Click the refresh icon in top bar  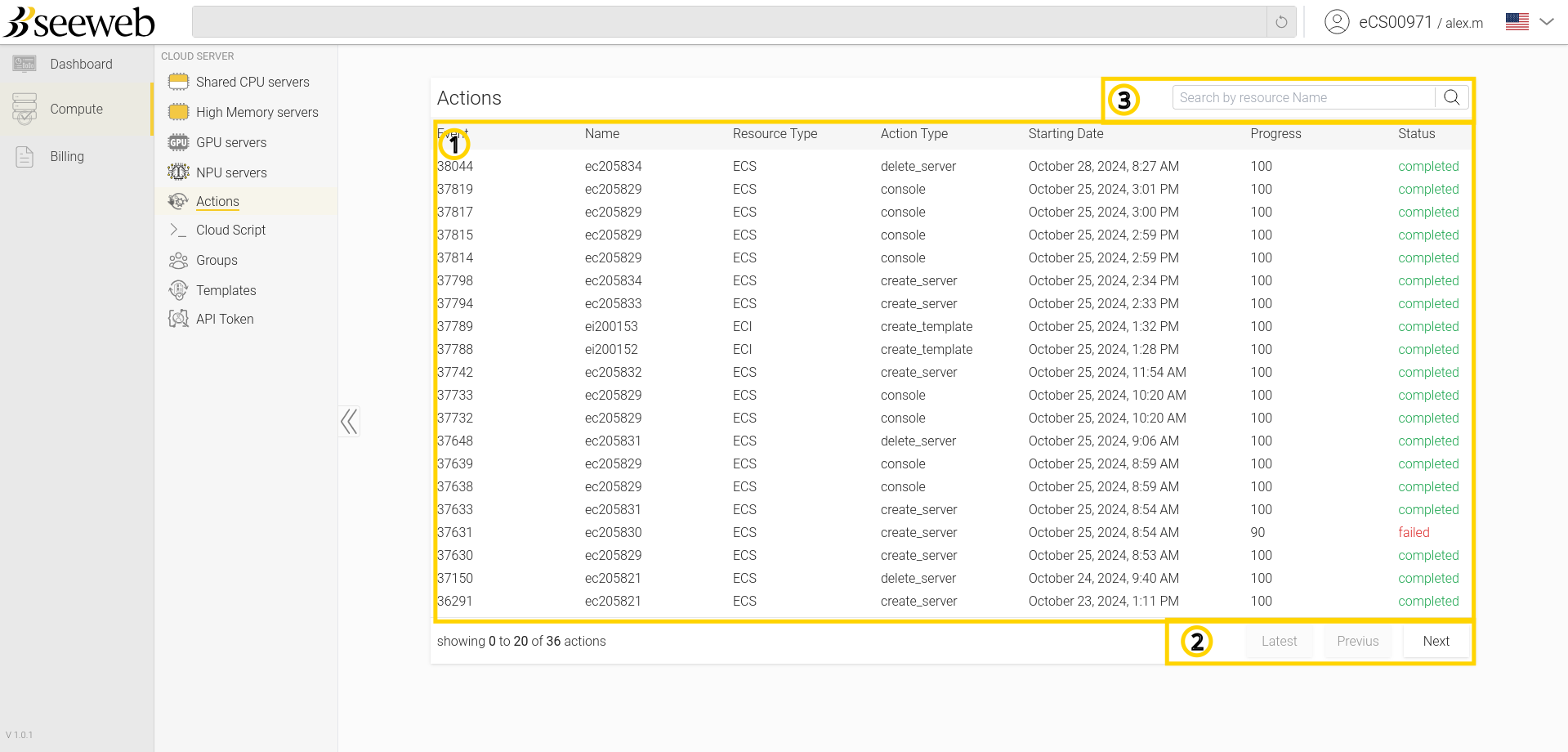pos(1281,22)
